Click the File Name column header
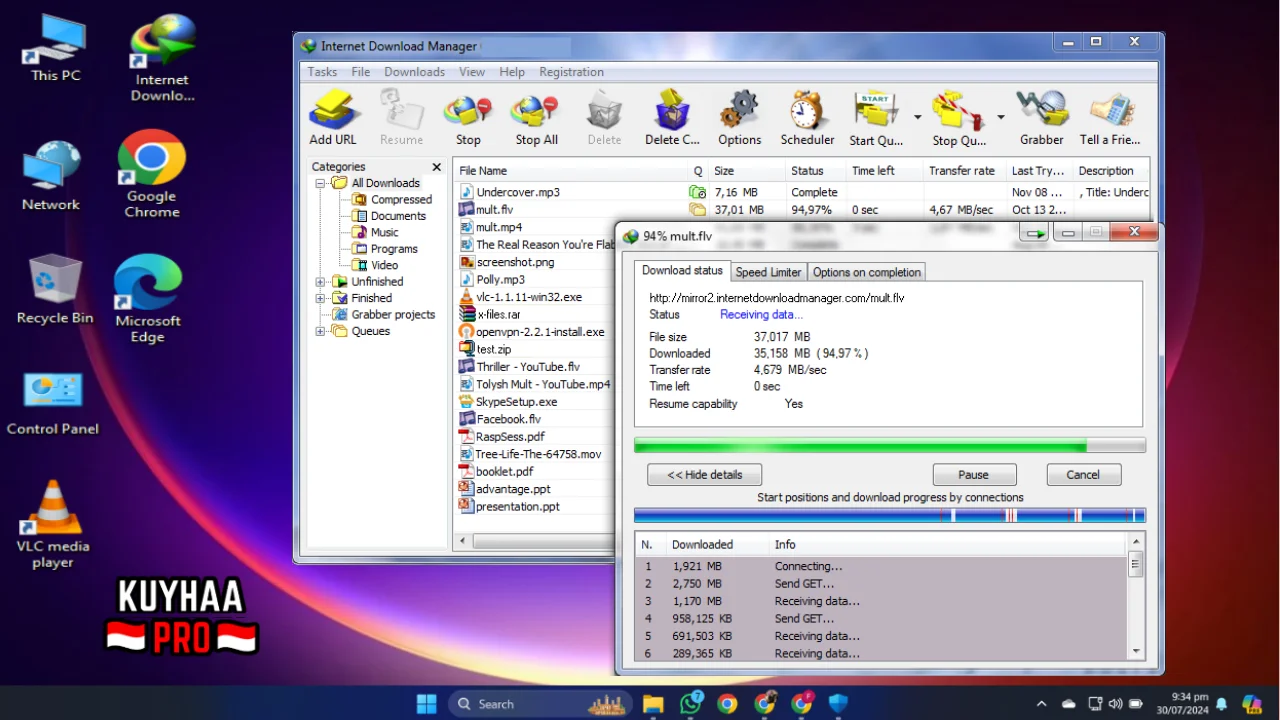This screenshot has width=1280, height=720. [570, 171]
